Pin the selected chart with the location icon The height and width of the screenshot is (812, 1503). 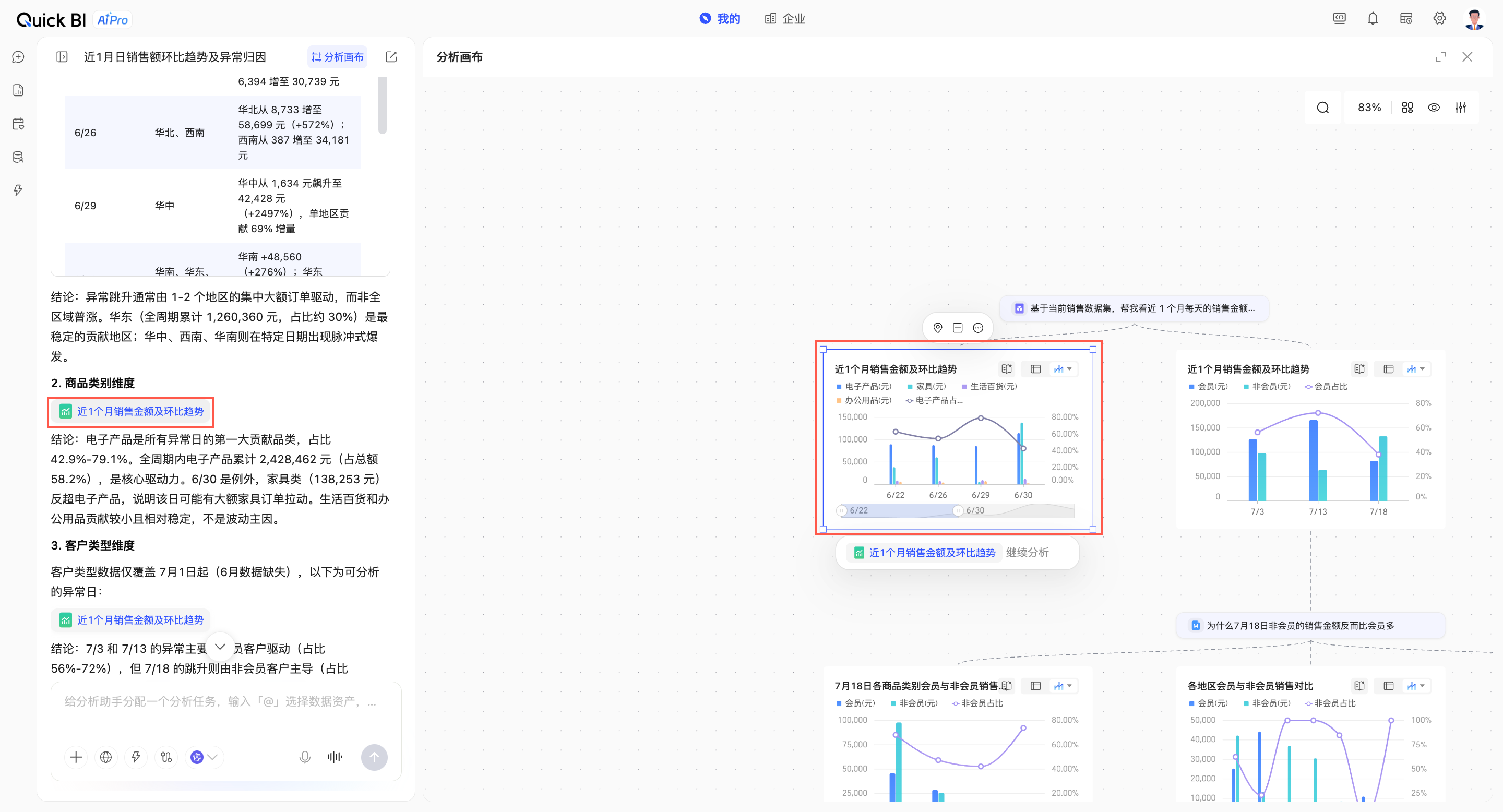938,328
